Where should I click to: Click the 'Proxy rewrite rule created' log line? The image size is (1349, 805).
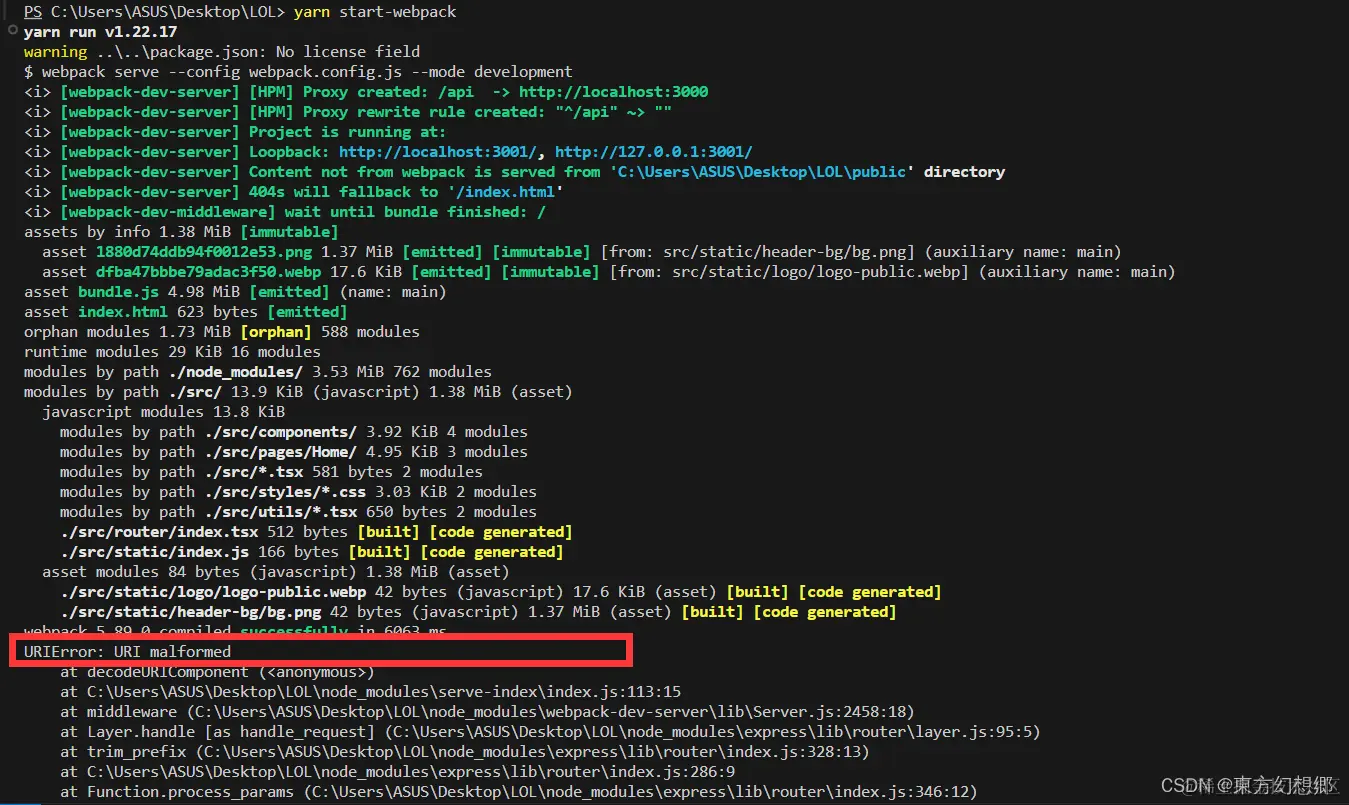click(x=348, y=112)
